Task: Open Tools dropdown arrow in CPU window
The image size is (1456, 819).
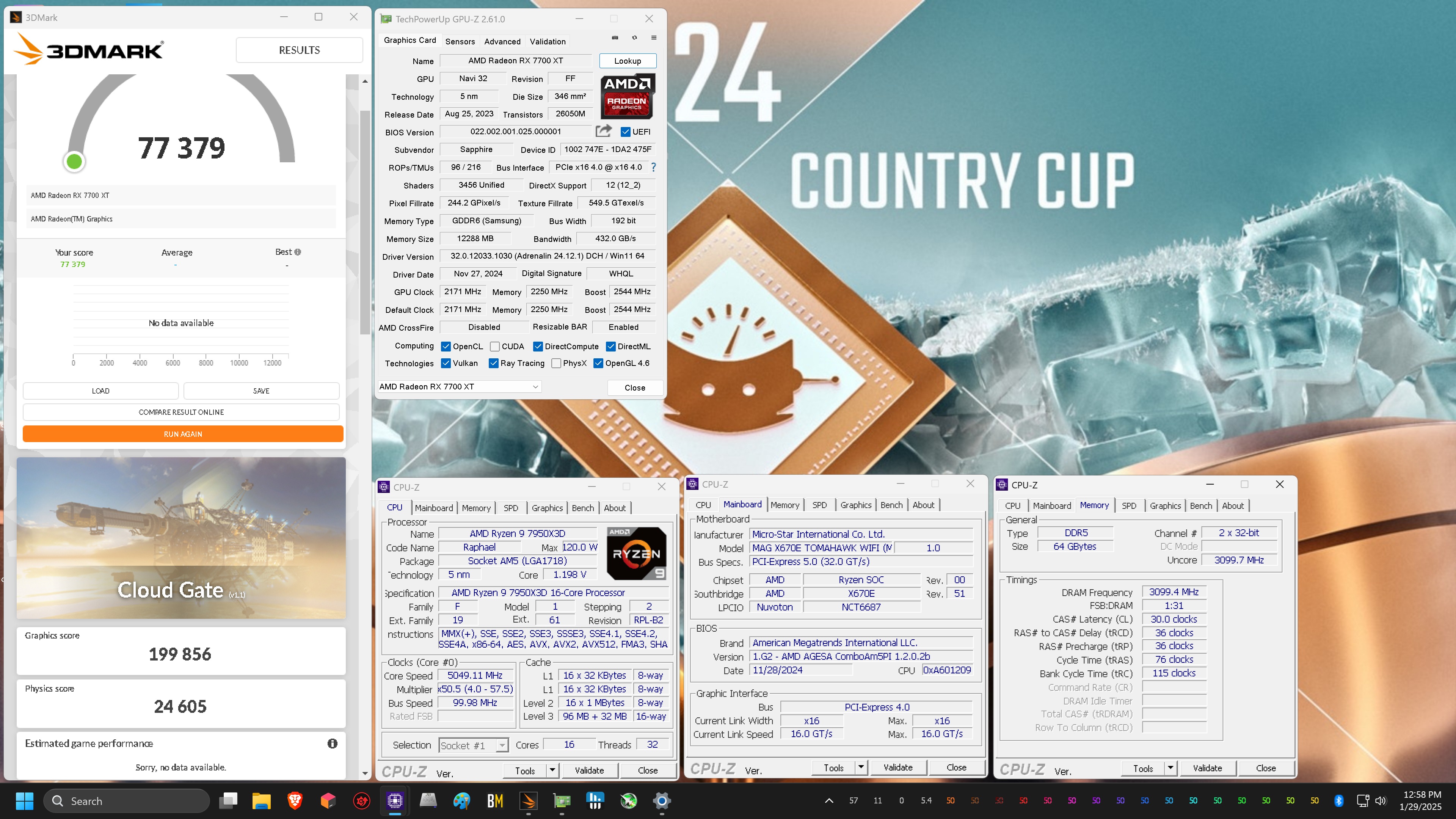Action: (x=552, y=770)
